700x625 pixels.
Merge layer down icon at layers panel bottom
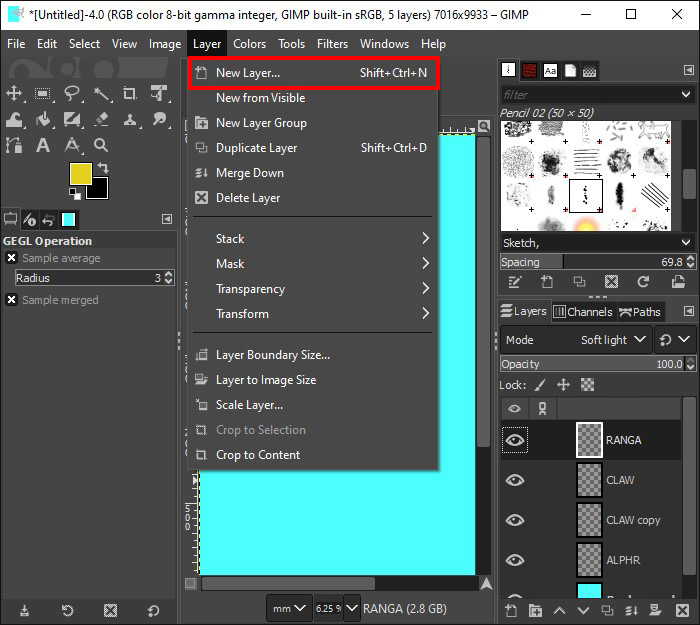pos(631,610)
